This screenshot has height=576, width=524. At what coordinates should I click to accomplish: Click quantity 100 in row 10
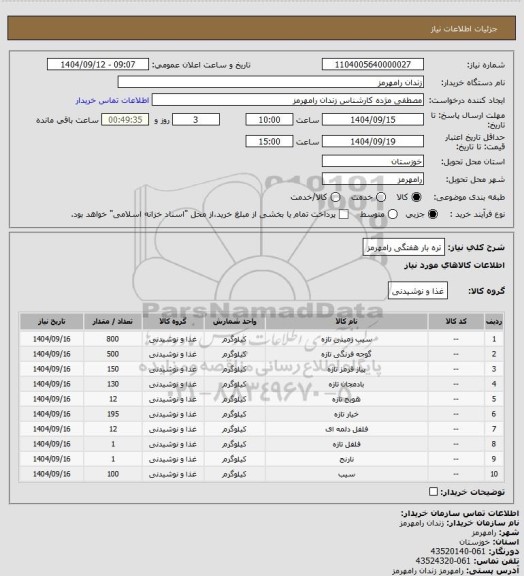113,474
